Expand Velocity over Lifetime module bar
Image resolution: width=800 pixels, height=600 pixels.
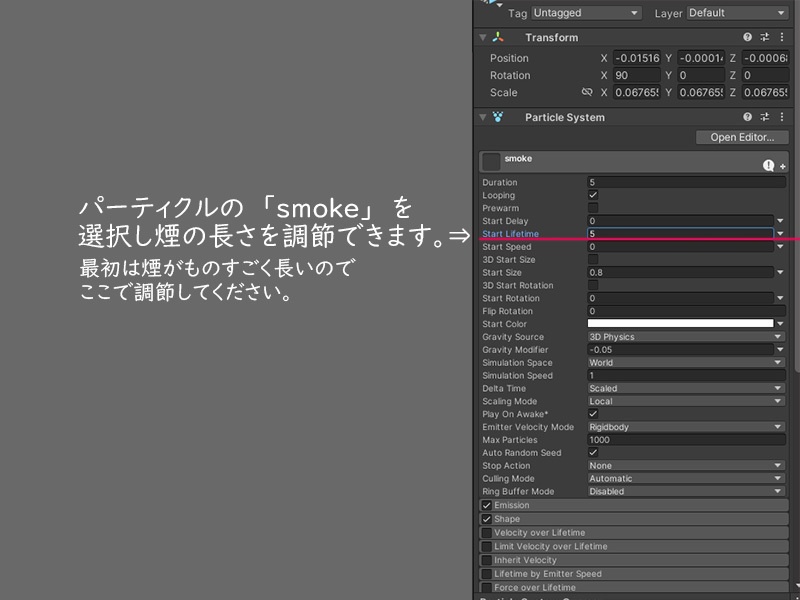pos(634,533)
